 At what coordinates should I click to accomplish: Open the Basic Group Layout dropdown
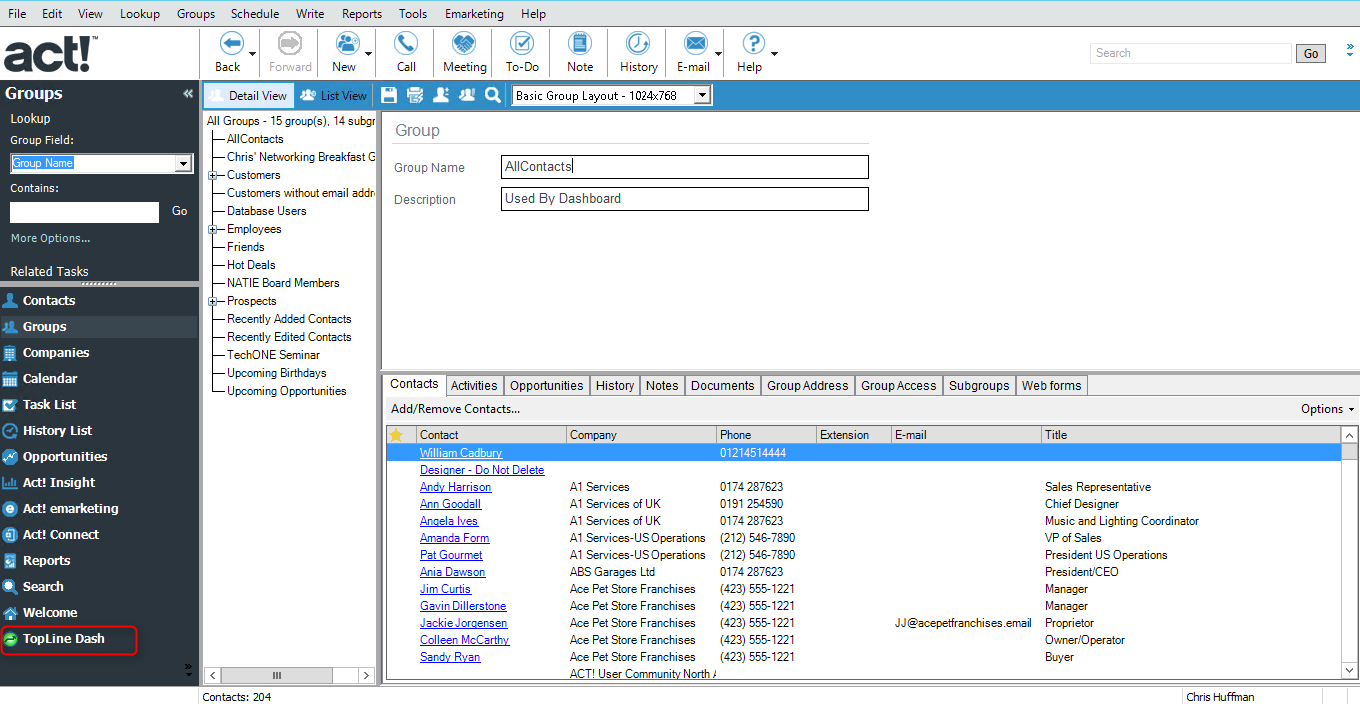click(x=703, y=96)
